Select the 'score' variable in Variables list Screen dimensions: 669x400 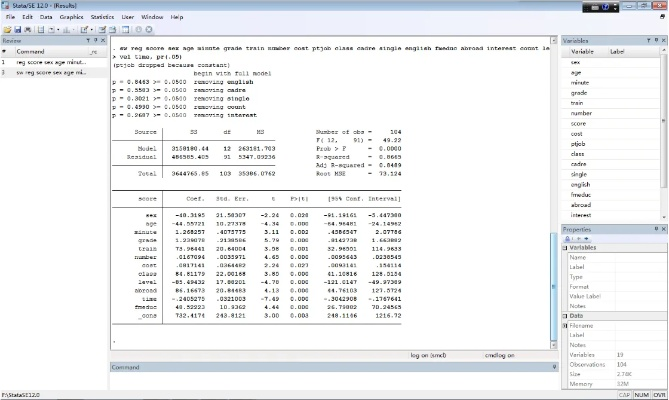(x=577, y=124)
